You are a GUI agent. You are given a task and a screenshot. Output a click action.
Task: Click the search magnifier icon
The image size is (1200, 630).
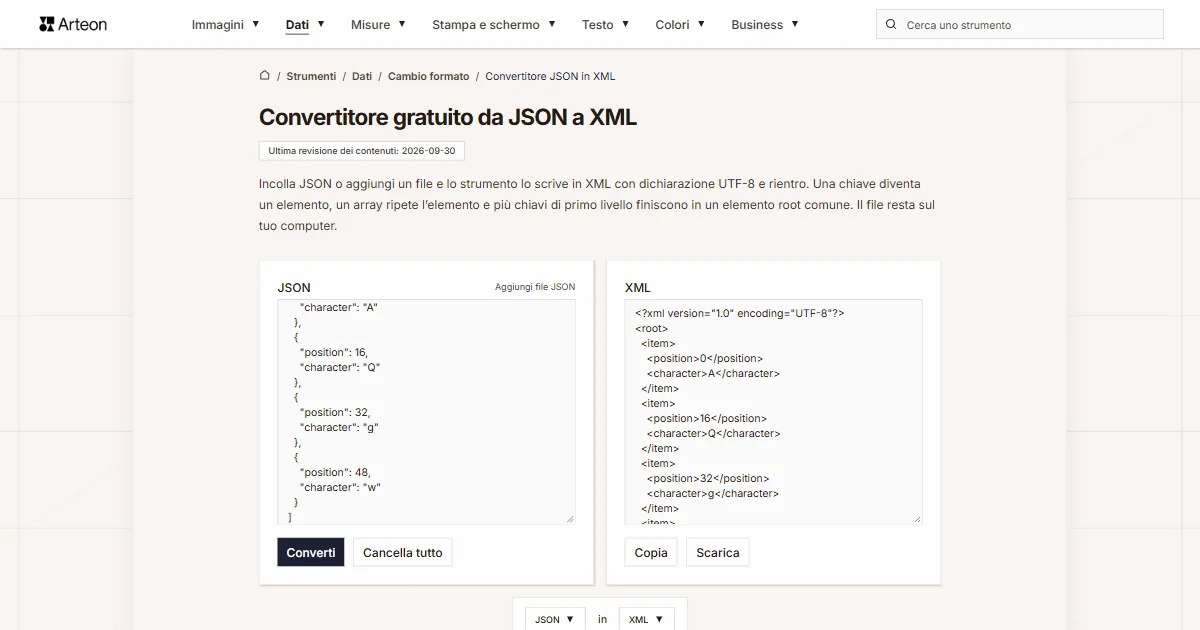[x=891, y=24]
